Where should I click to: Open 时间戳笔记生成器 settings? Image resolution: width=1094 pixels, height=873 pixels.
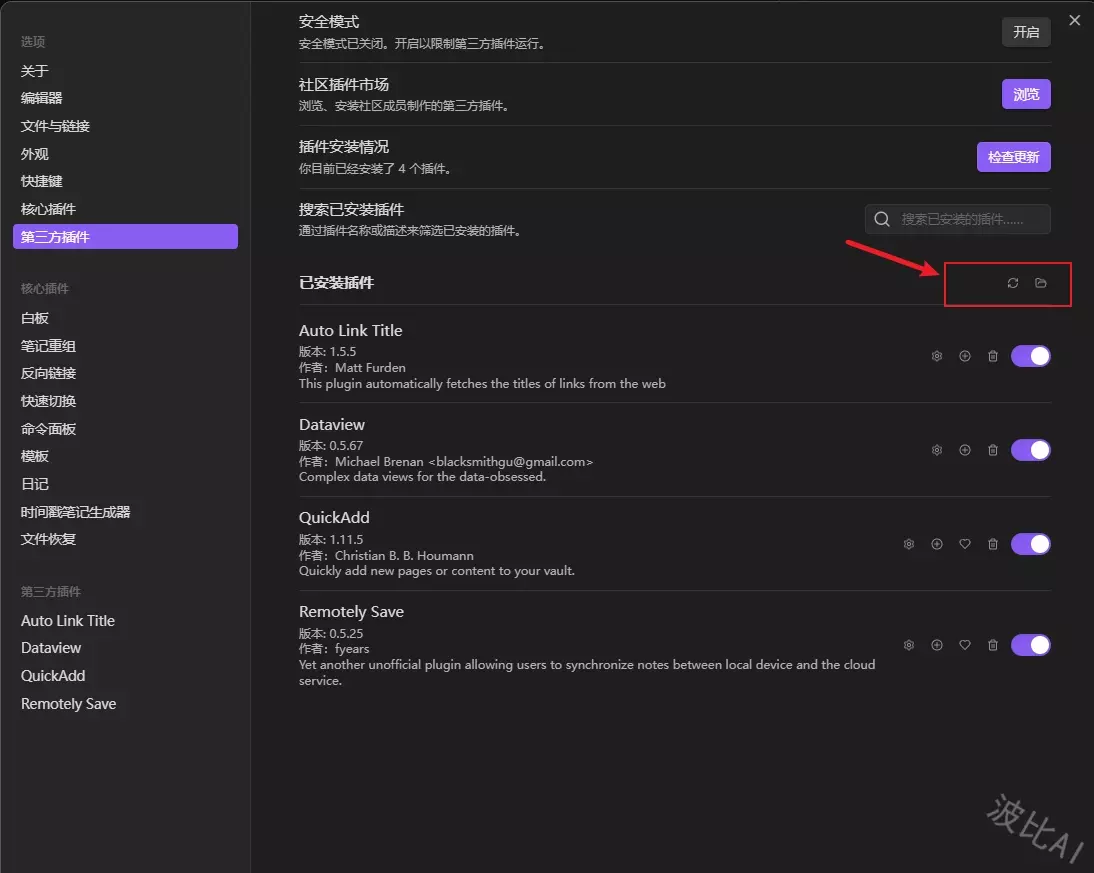click(x=126, y=512)
